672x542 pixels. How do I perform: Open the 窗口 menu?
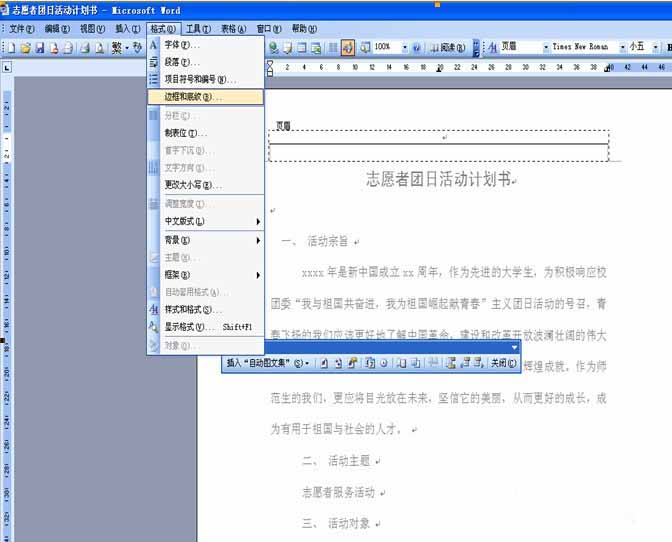click(x=269, y=29)
